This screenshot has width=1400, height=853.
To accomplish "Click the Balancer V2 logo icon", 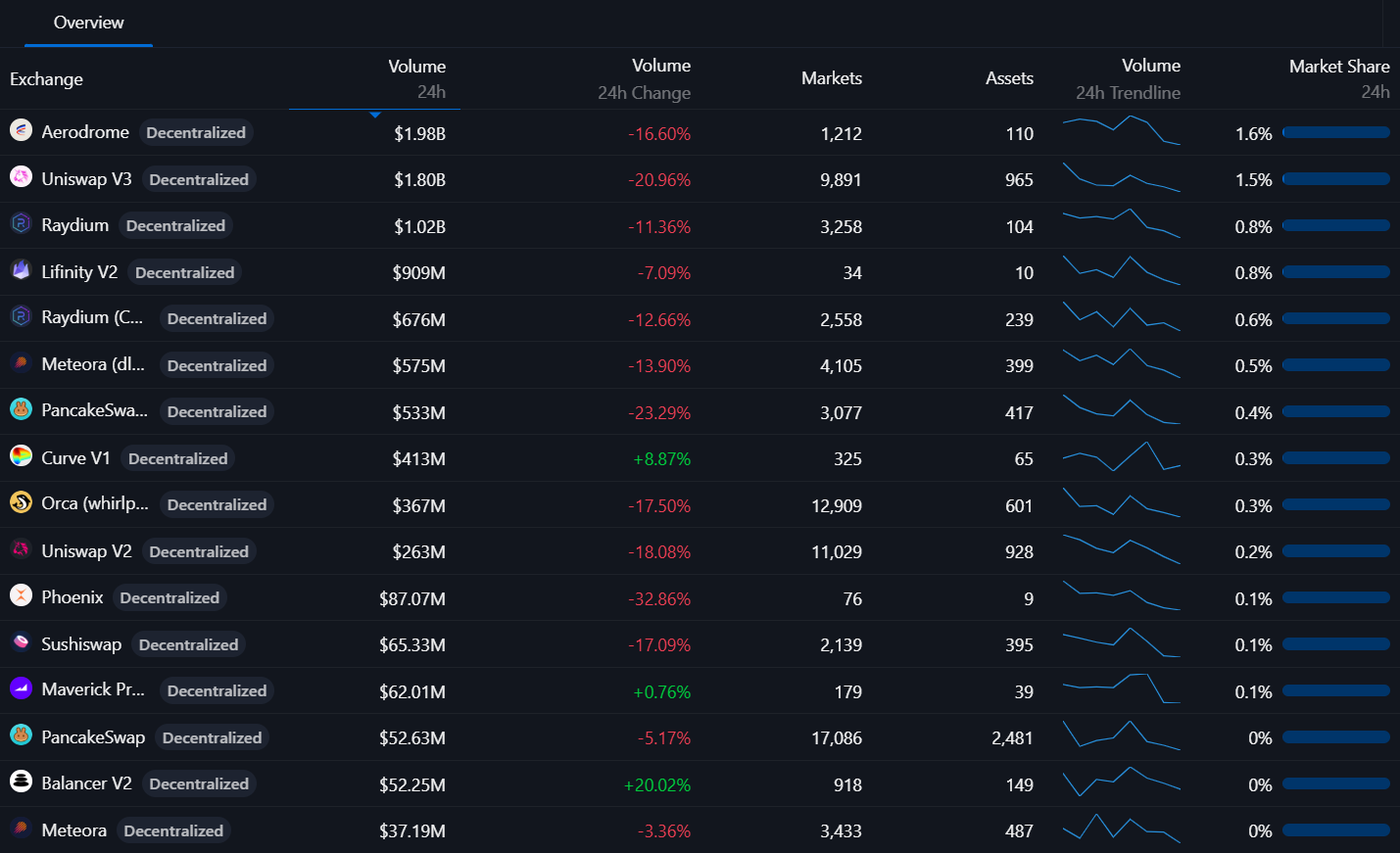I will tap(21, 782).
